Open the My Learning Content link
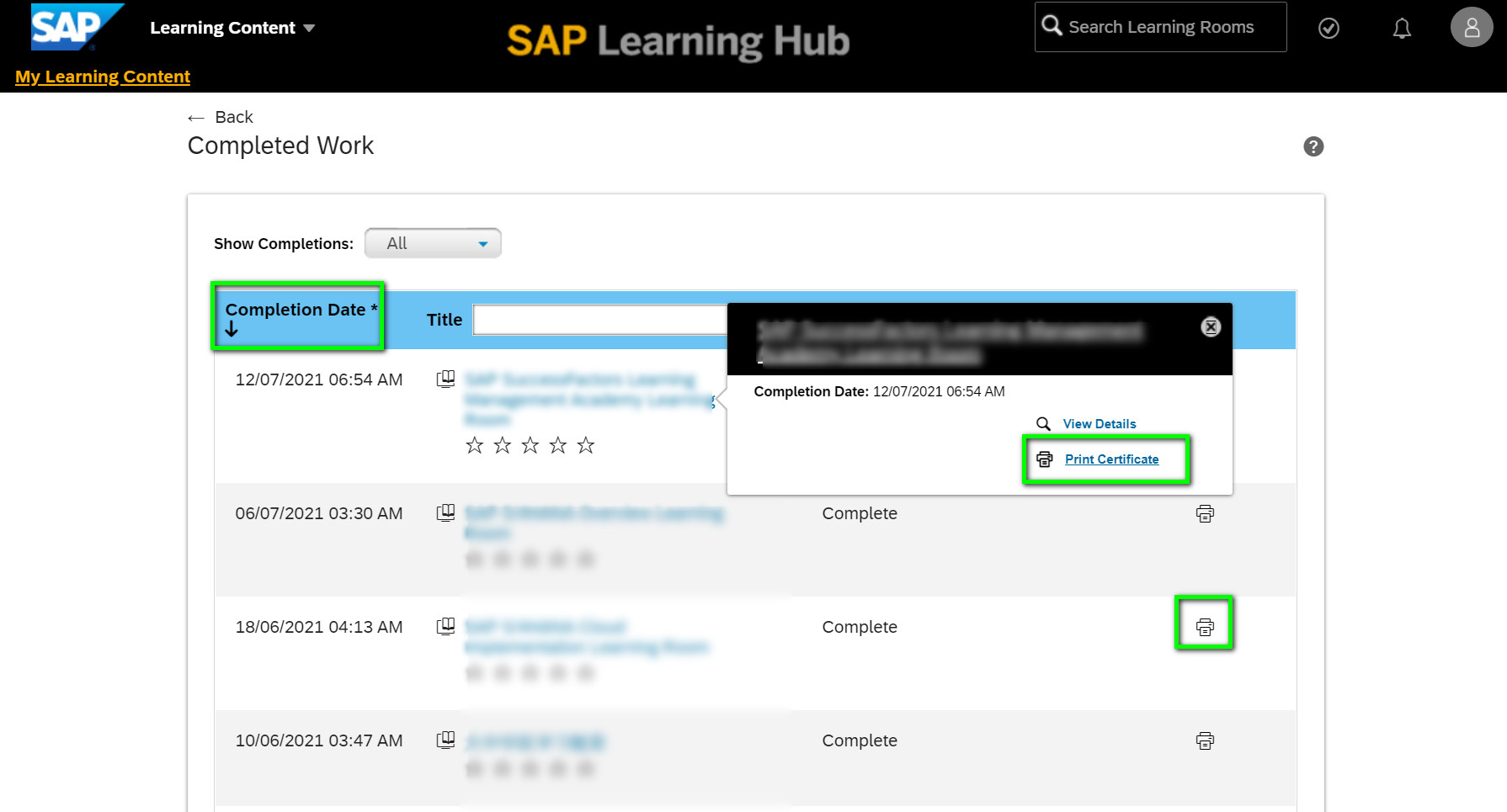Image resolution: width=1507 pixels, height=812 pixels. (x=103, y=77)
